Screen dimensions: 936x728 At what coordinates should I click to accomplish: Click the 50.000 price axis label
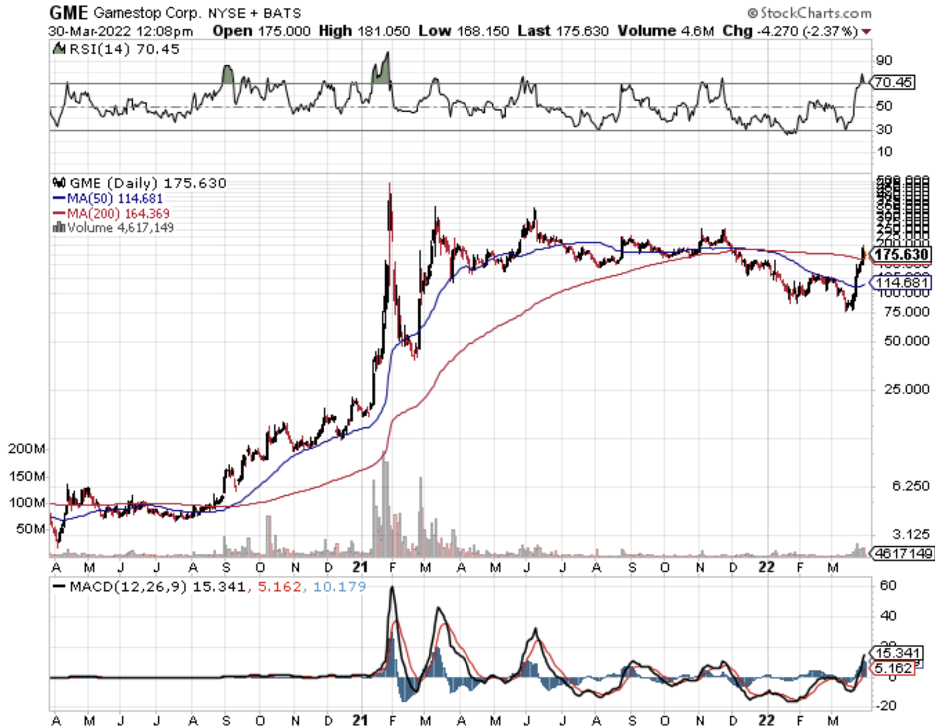tap(907, 341)
